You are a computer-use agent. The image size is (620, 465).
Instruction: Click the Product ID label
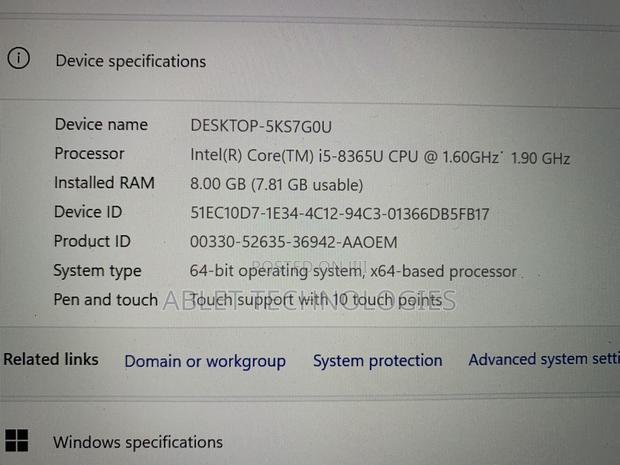(92, 241)
